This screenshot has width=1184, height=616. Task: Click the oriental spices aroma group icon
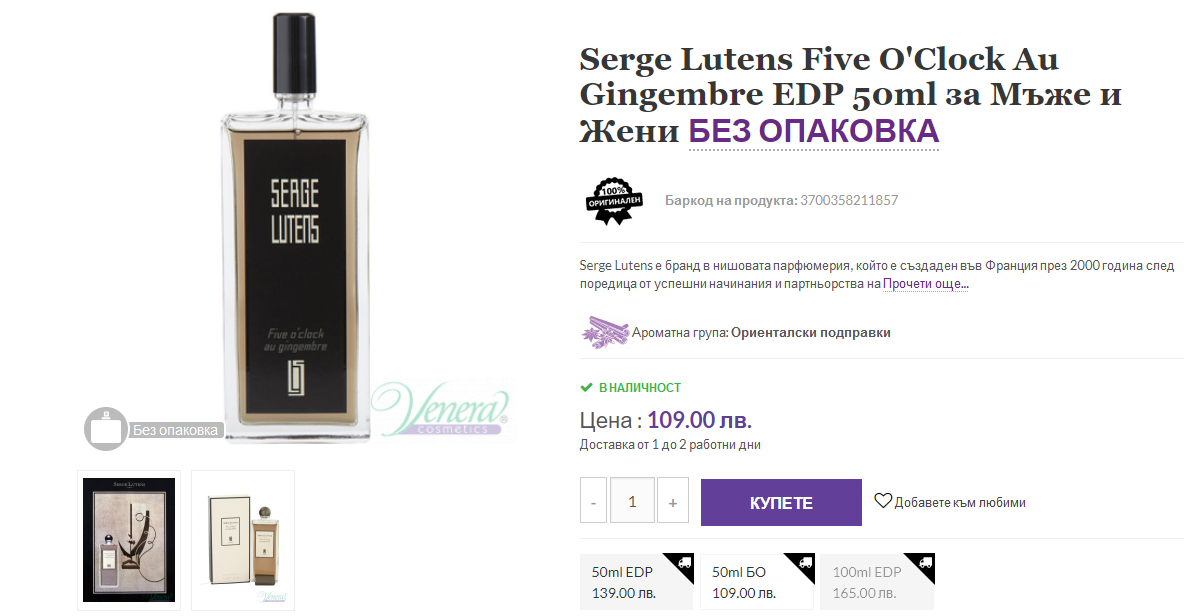(x=604, y=332)
